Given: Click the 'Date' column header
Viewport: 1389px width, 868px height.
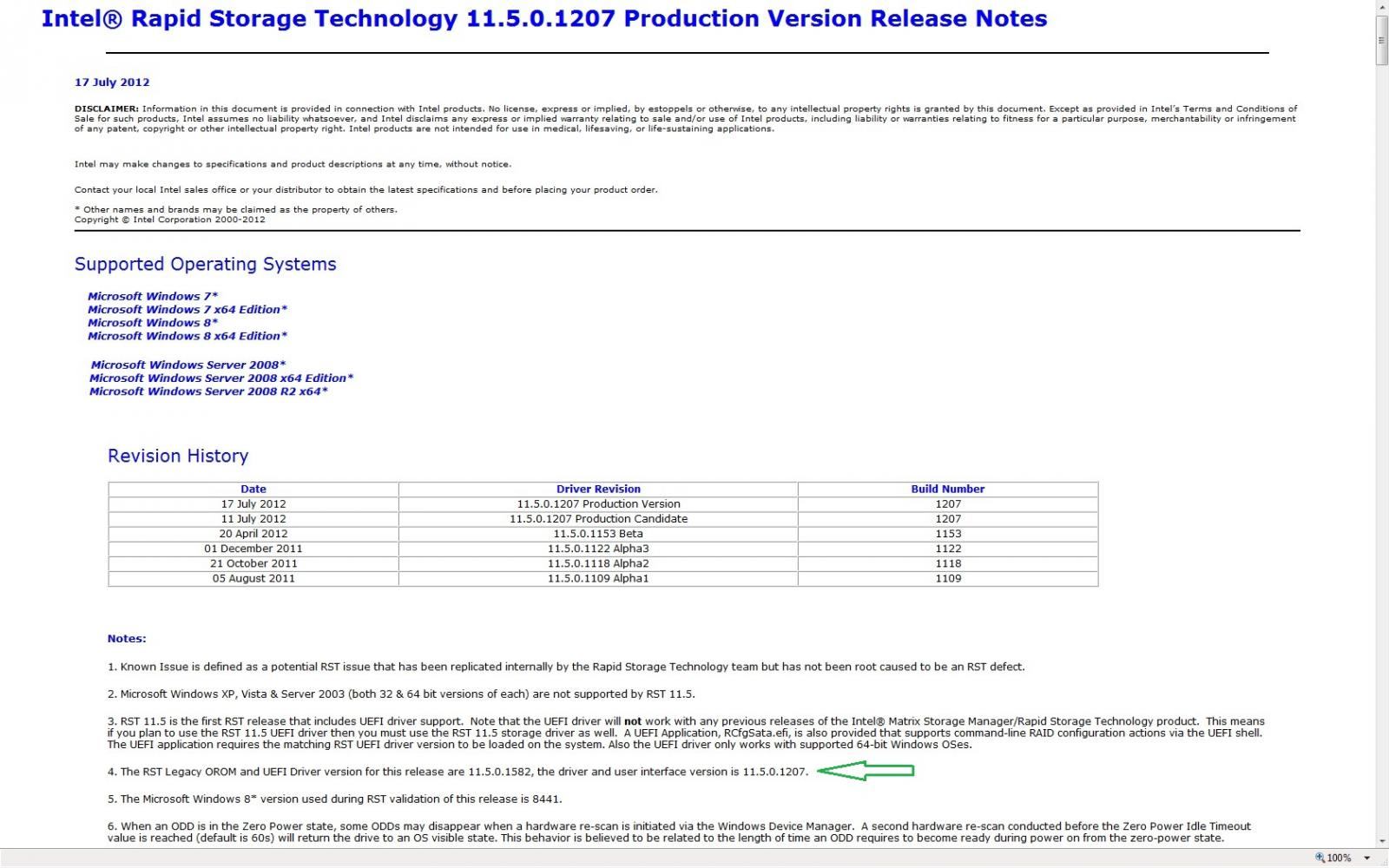Looking at the screenshot, I should click(253, 489).
